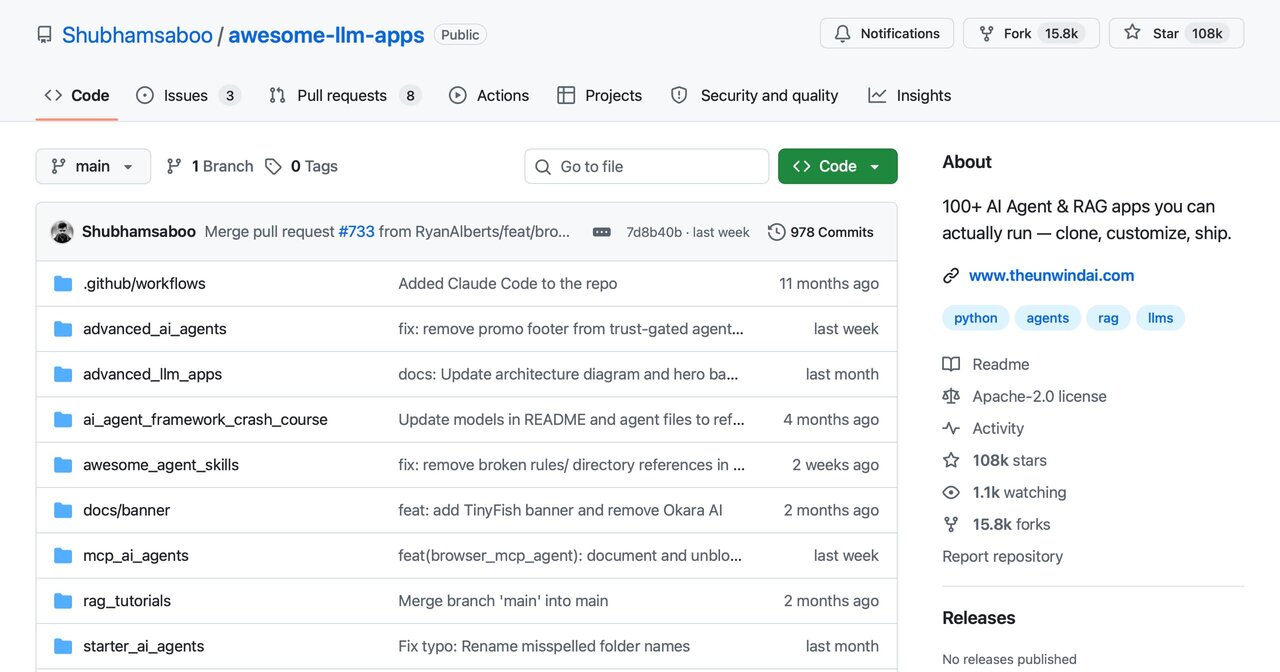Screen dimensions: 1280x672
Task: Open 'Fix typo: Rename misspelled folder names' commit
Action: (544, 646)
